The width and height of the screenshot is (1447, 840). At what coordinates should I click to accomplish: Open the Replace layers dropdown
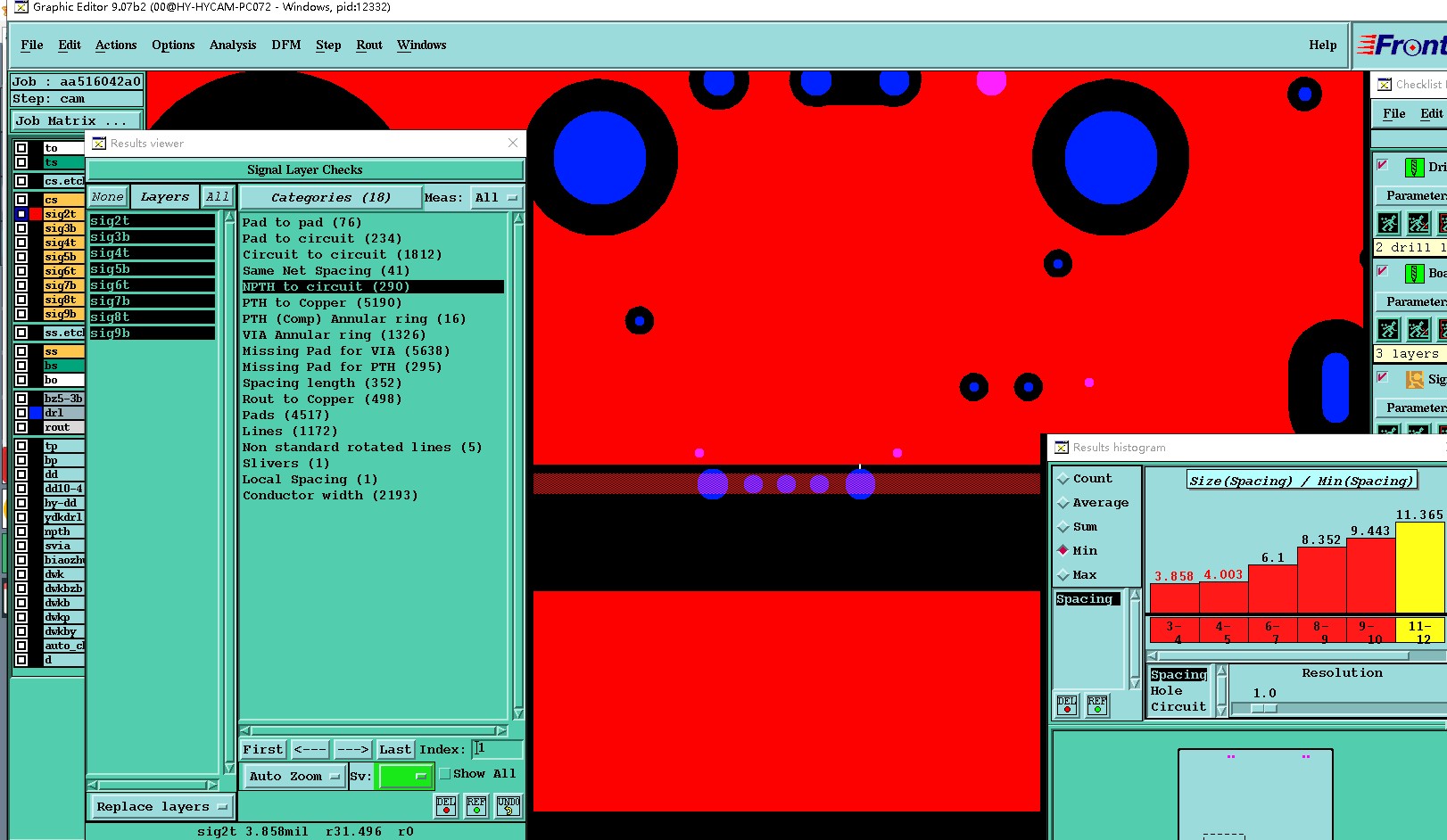click(161, 807)
